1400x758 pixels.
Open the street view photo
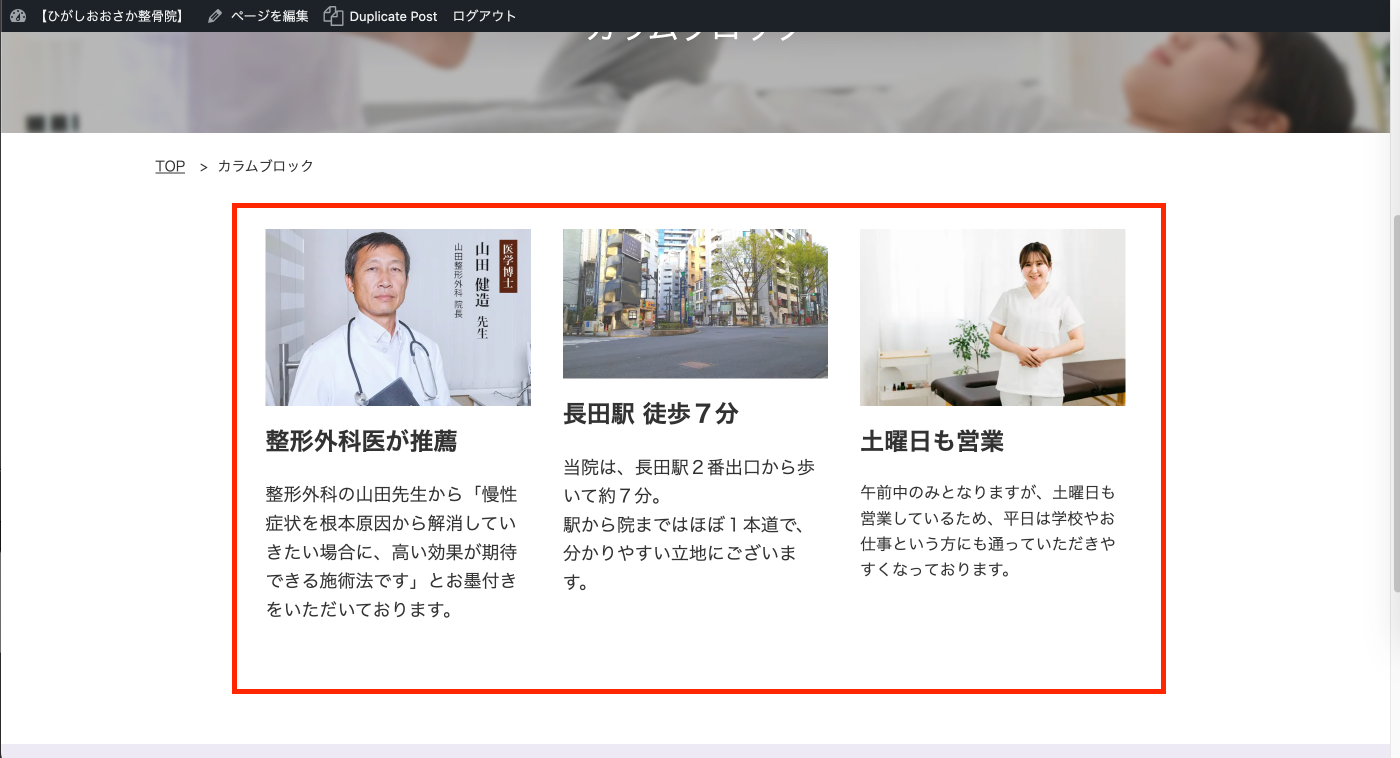(695, 303)
